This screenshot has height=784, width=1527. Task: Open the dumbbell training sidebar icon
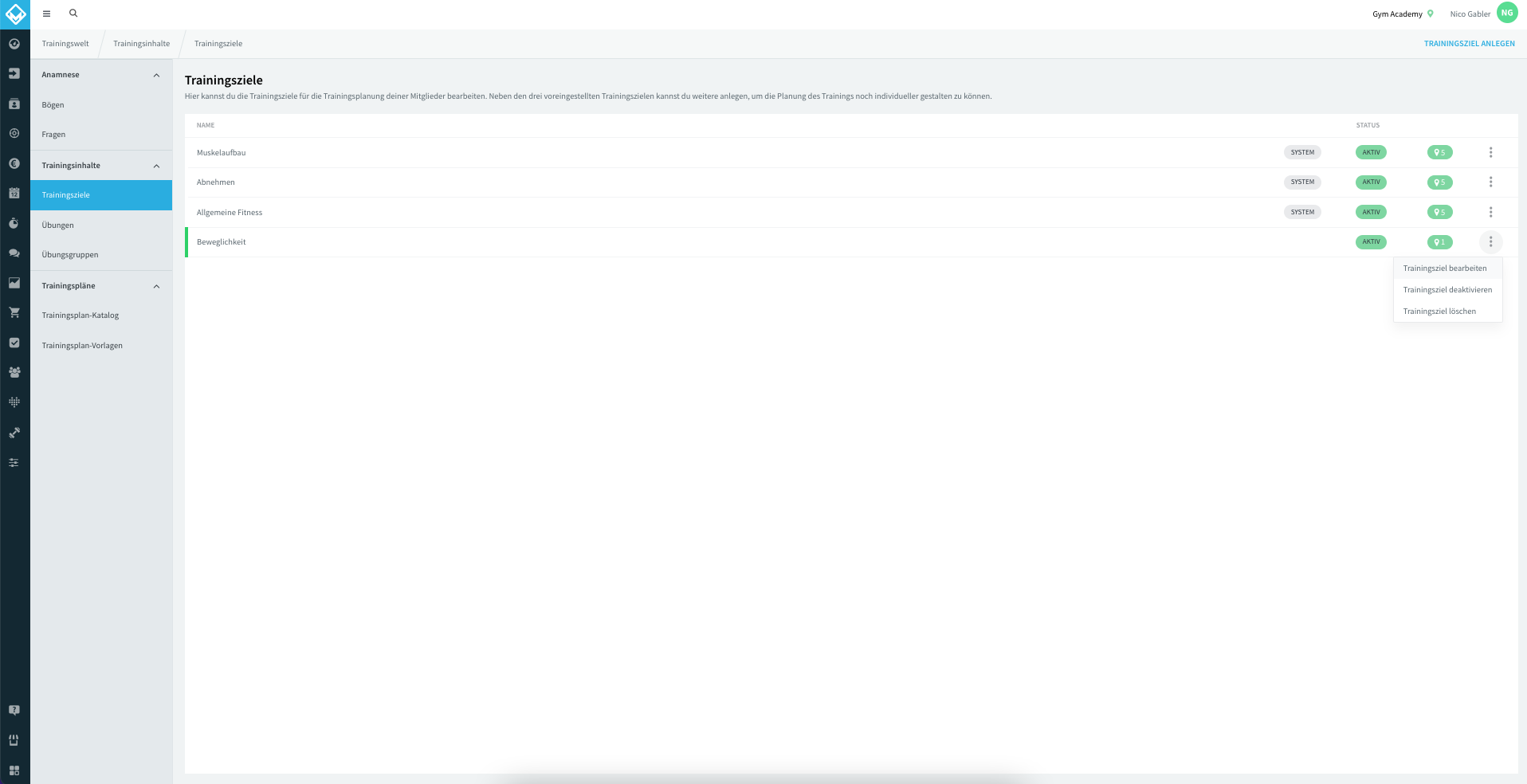tap(14, 433)
